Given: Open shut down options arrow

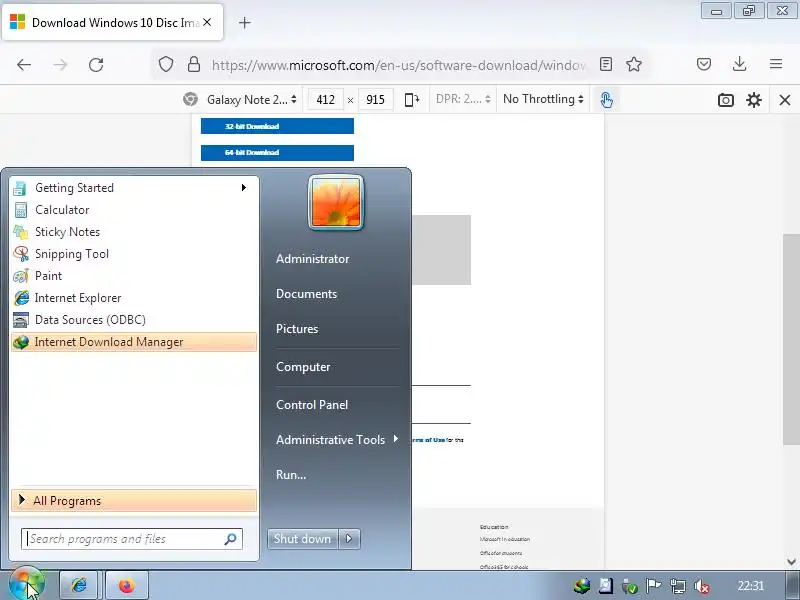Looking at the screenshot, I should click(x=349, y=539).
